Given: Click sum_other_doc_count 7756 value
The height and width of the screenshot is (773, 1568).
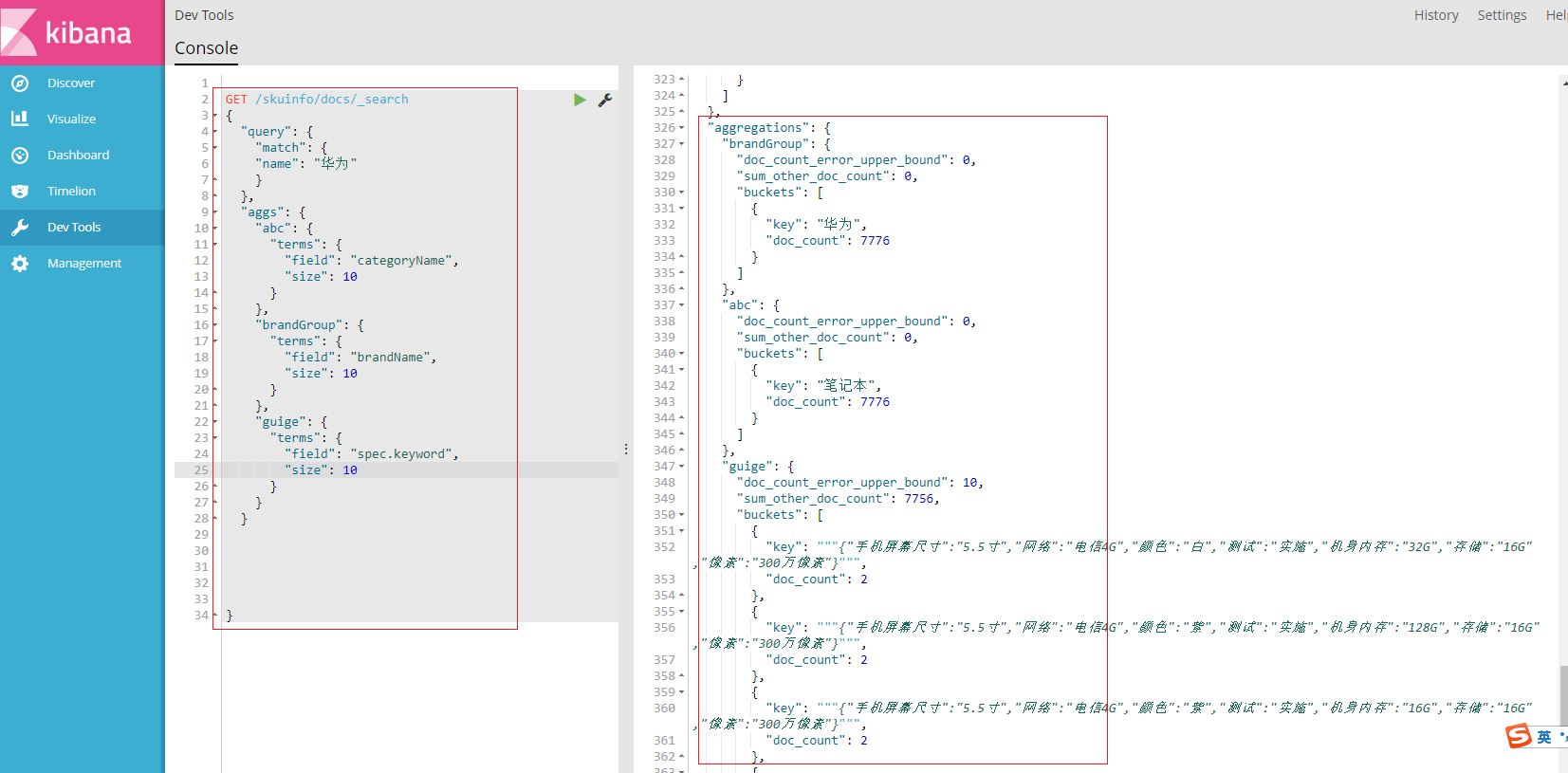Looking at the screenshot, I should (x=918, y=499).
